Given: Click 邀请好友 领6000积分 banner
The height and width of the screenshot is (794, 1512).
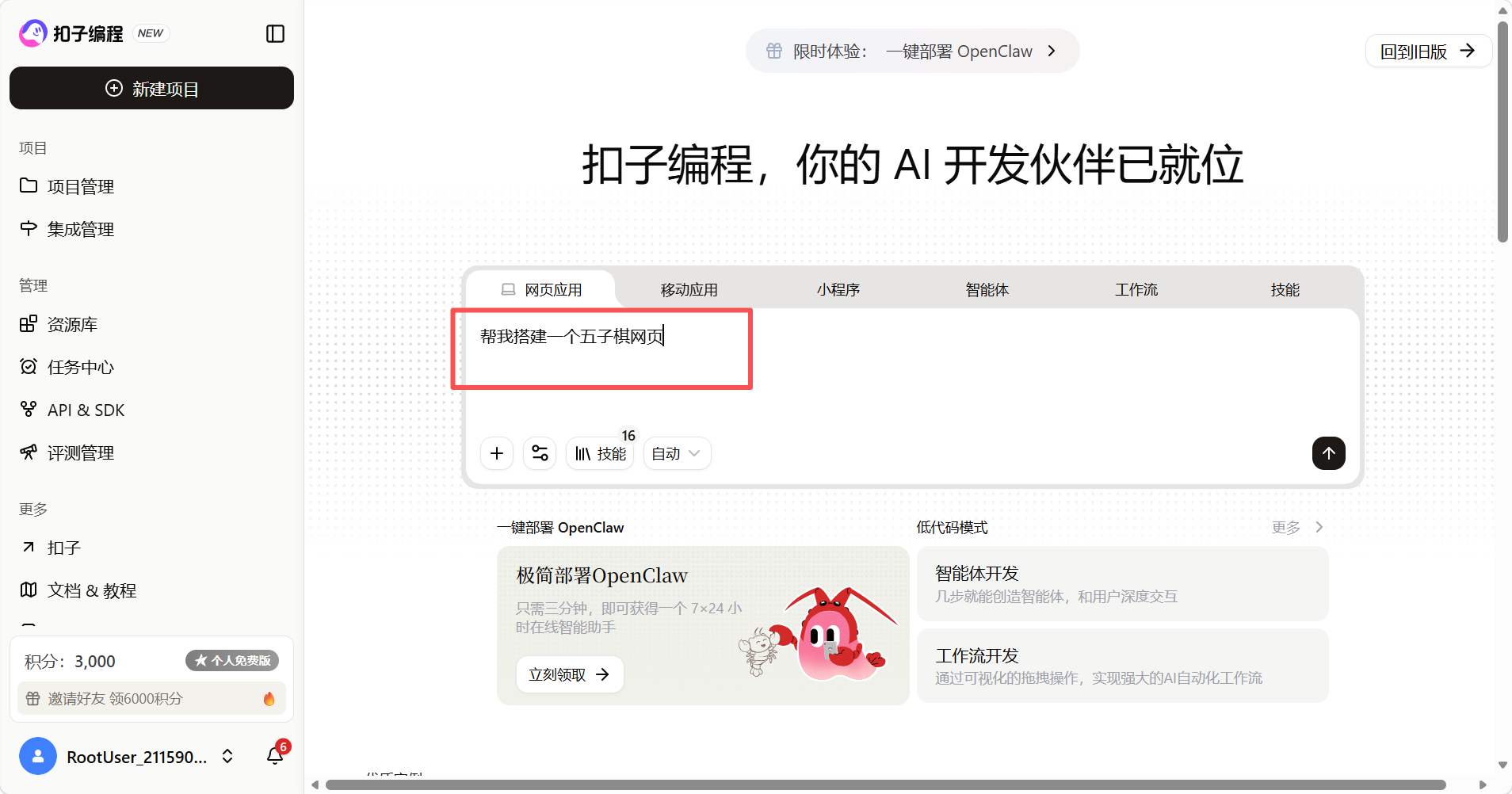Looking at the screenshot, I should click(x=151, y=698).
